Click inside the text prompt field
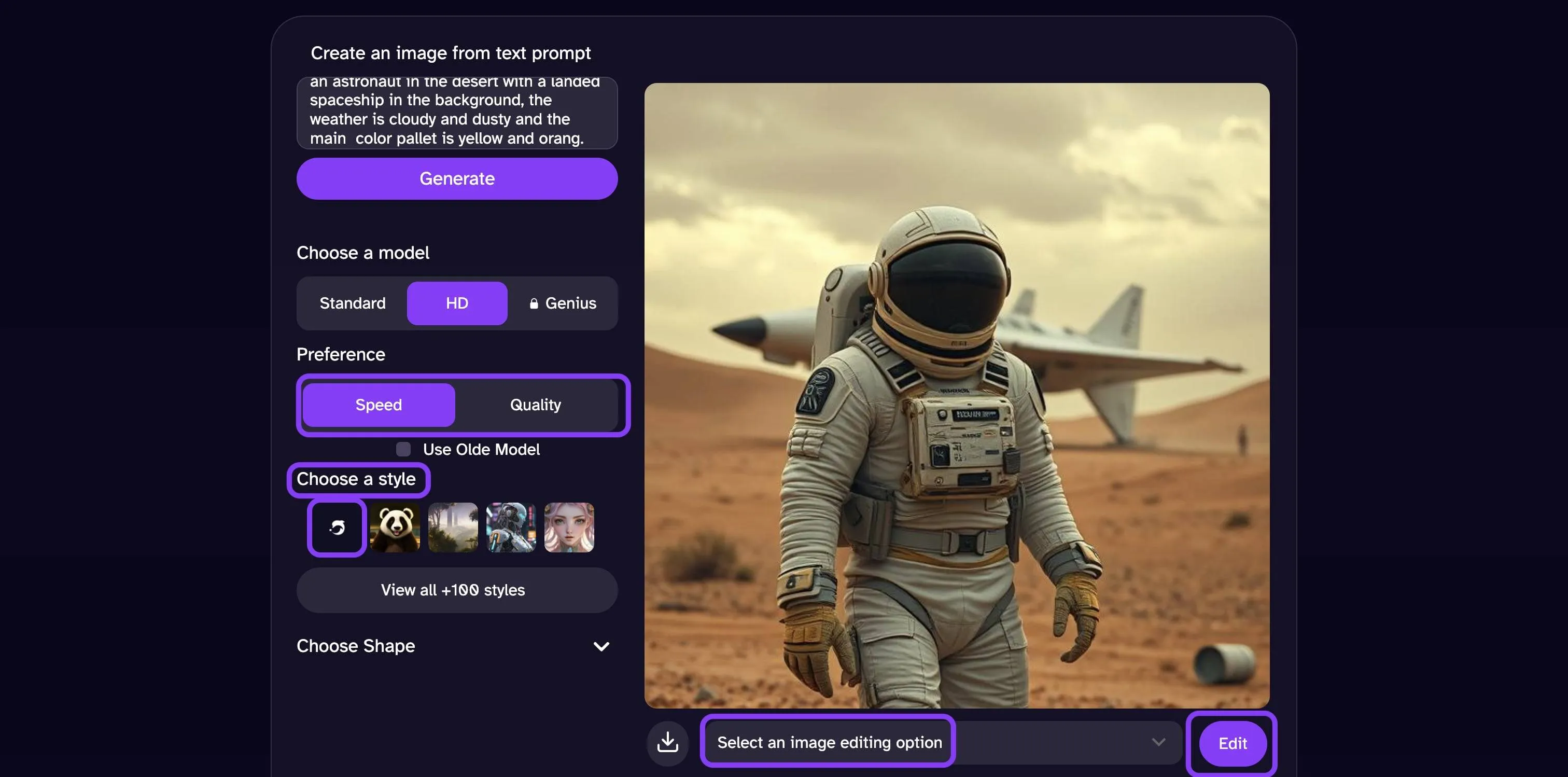The height and width of the screenshot is (777, 1568). point(456,113)
